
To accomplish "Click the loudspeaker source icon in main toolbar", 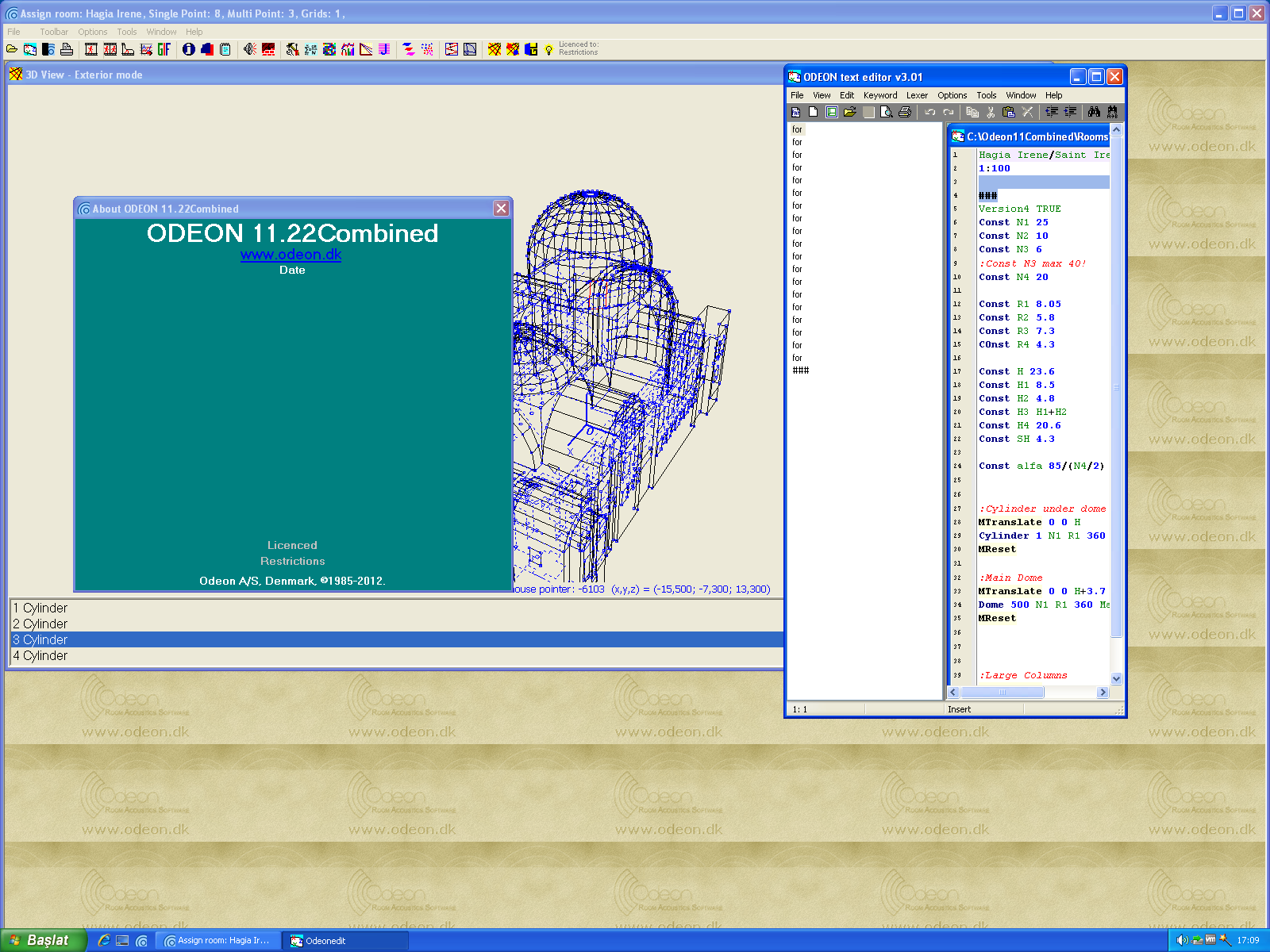I will click(250, 49).
